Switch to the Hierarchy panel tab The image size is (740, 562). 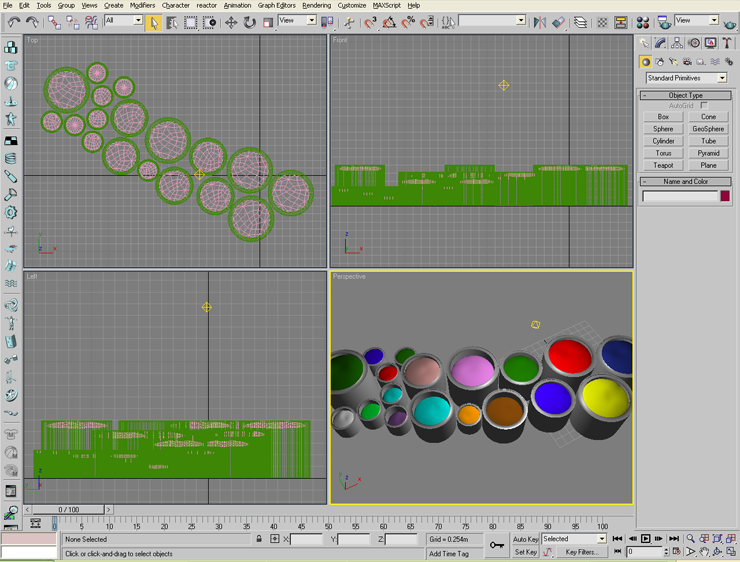click(x=677, y=43)
